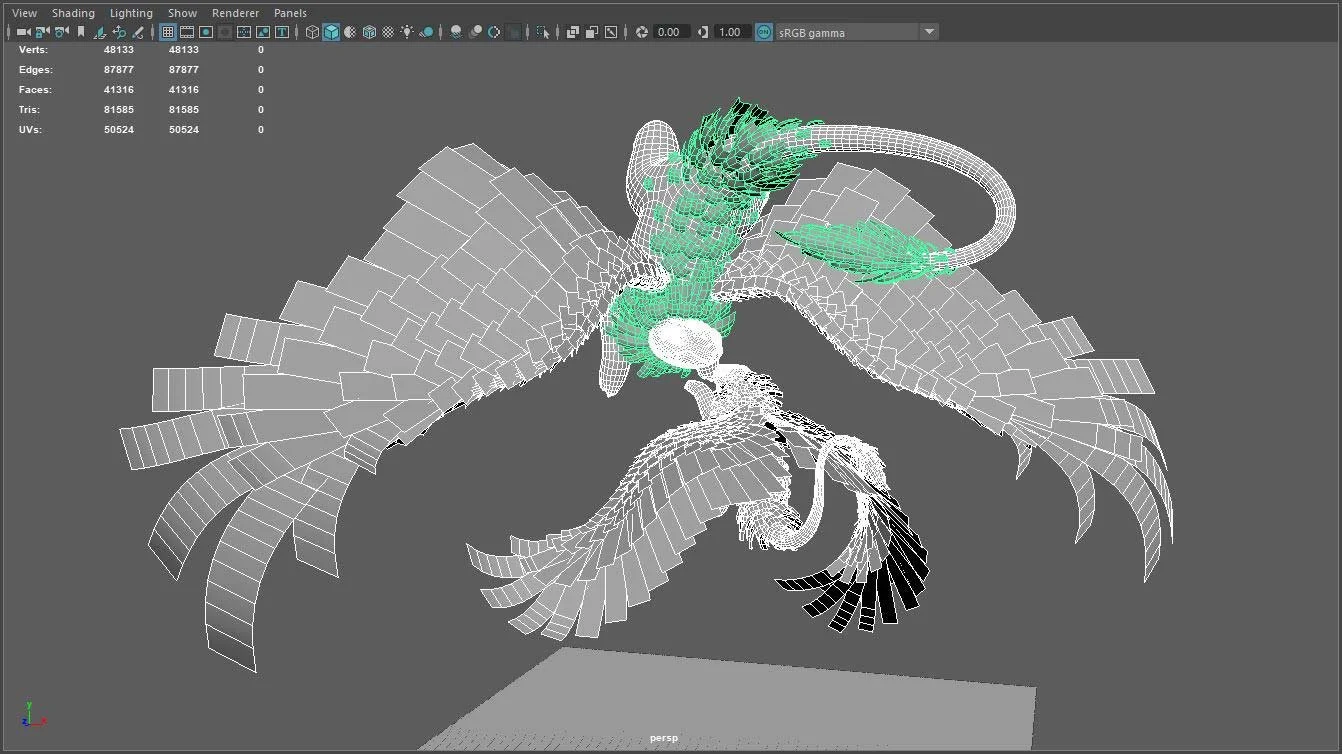
Task: Click the 2D pan/zoom icon
Action: [119, 32]
